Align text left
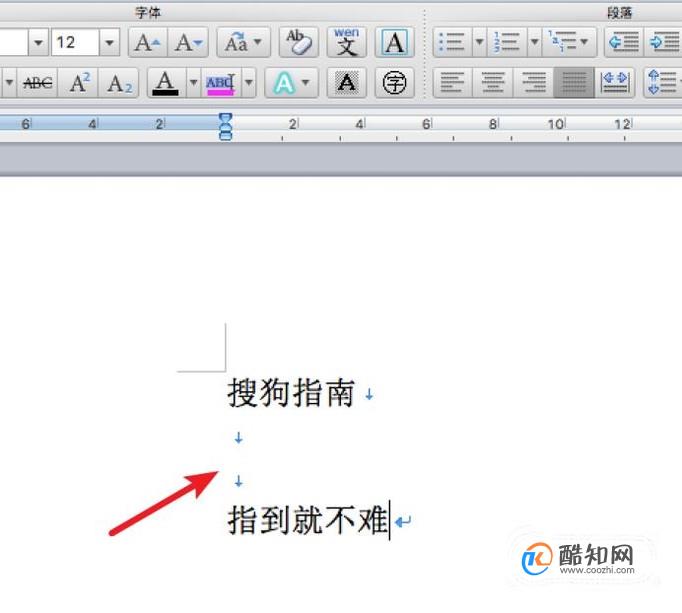The width and height of the screenshot is (682, 613). pyautogui.click(x=452, y=82)
